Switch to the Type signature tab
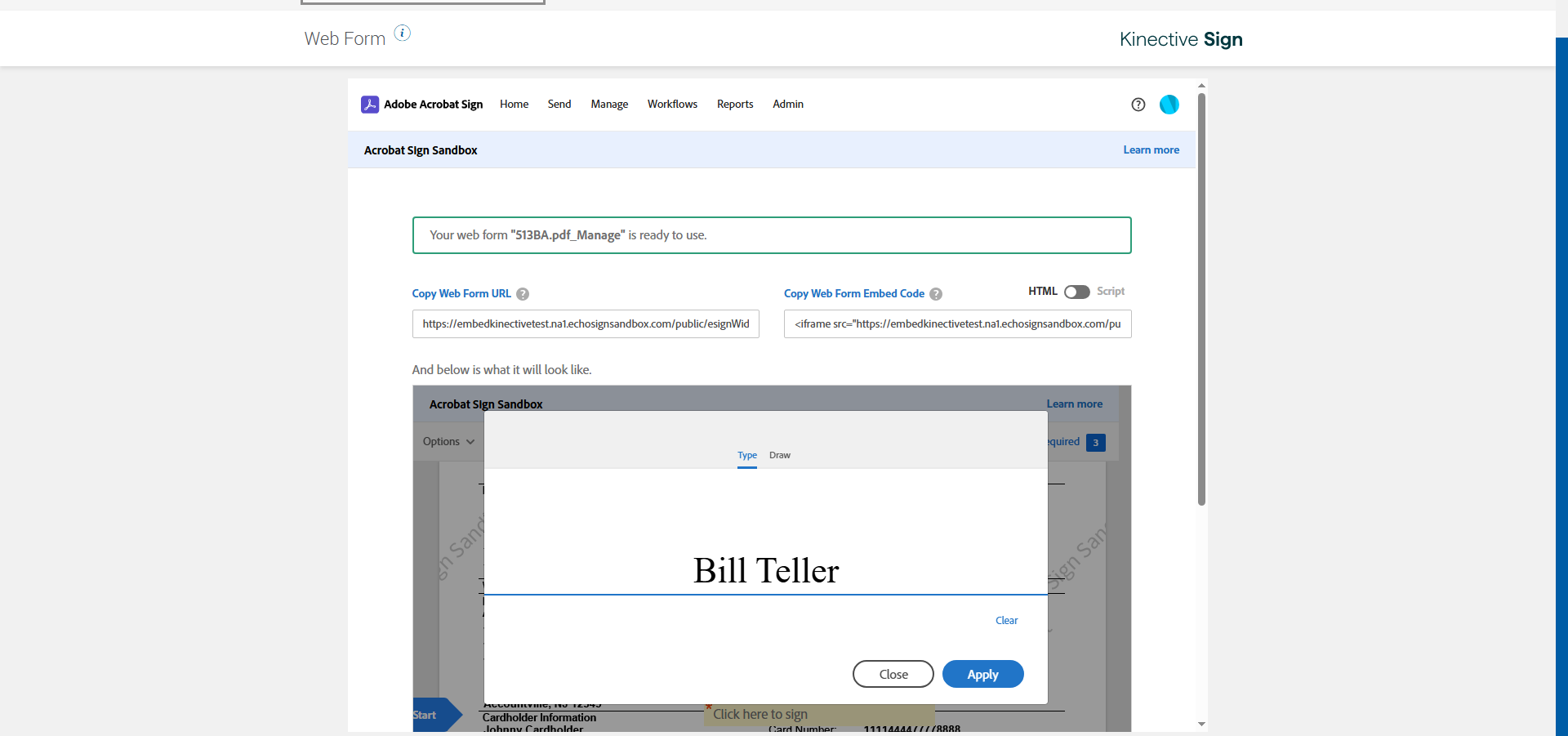1568x736 pixels. tap(747, 456)
